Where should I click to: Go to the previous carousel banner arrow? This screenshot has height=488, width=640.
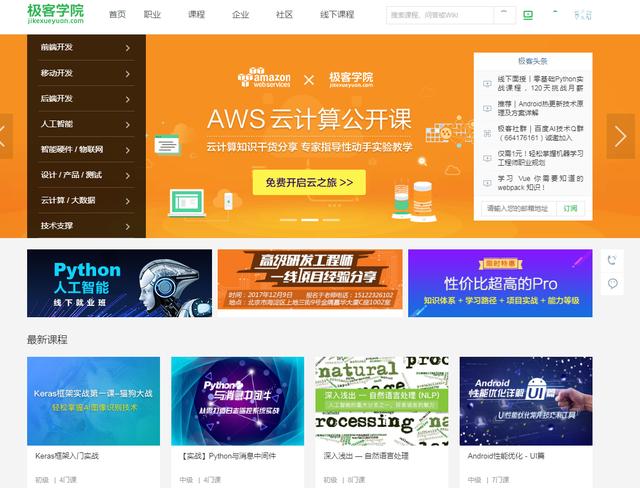pyautogui.click(x=4, y=136)
